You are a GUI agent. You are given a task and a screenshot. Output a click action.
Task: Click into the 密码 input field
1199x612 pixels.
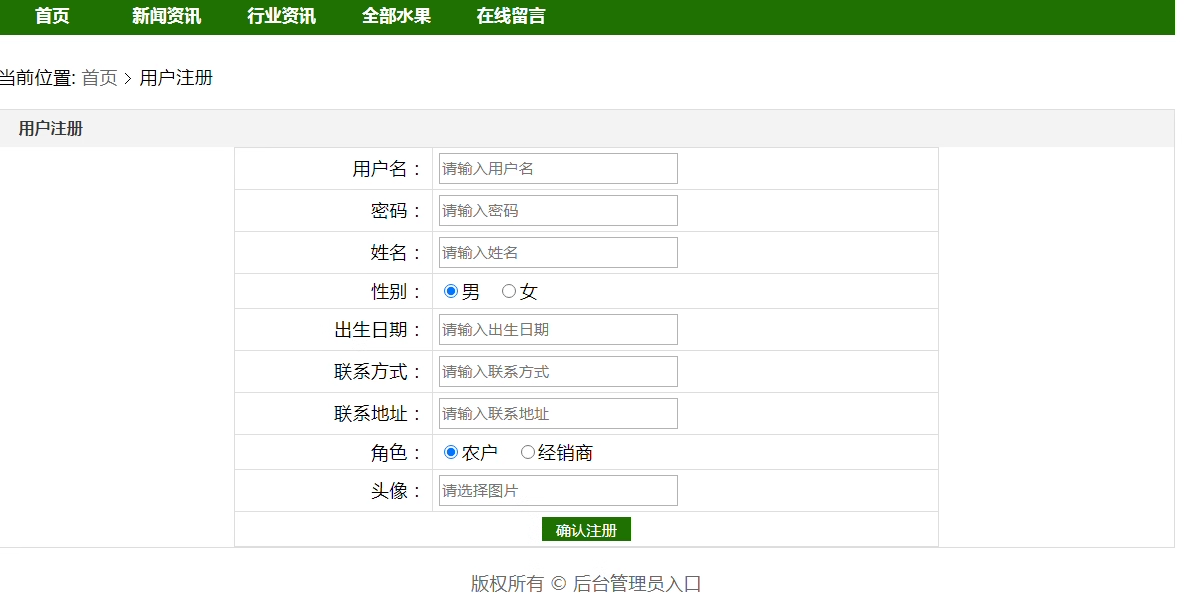click(558, 211)
